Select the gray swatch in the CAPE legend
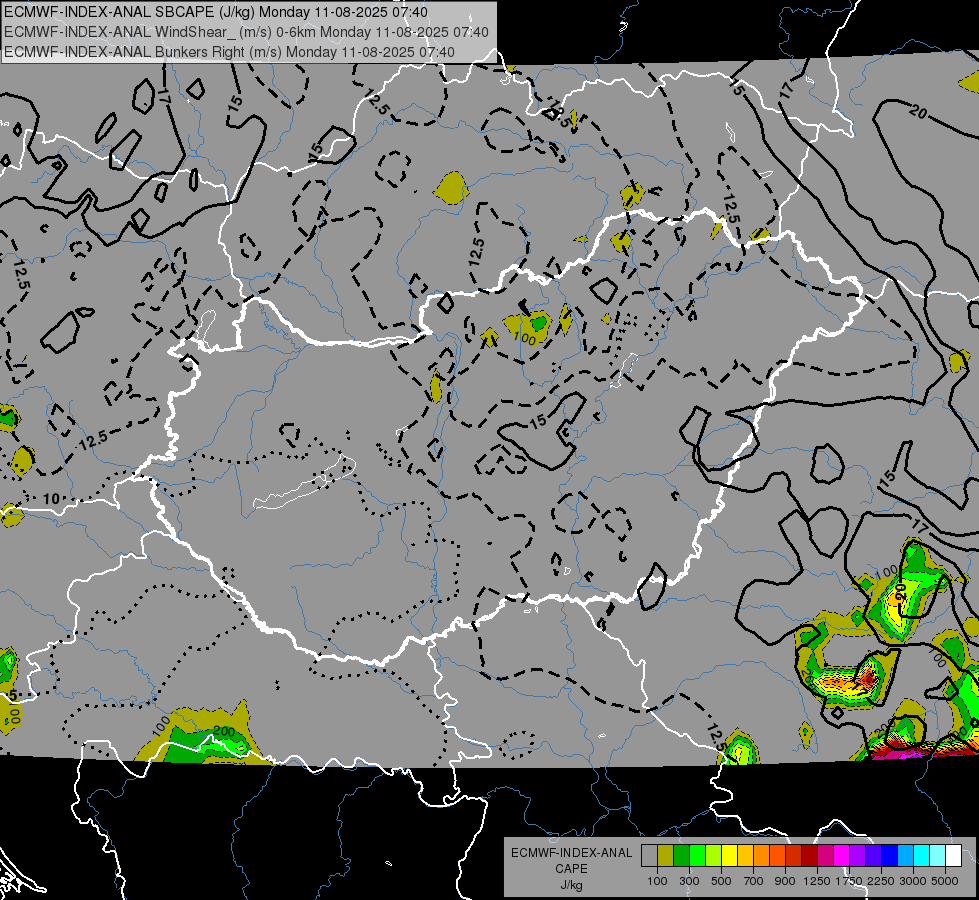The width and height of the screenshot is (979, 900). 649,856
